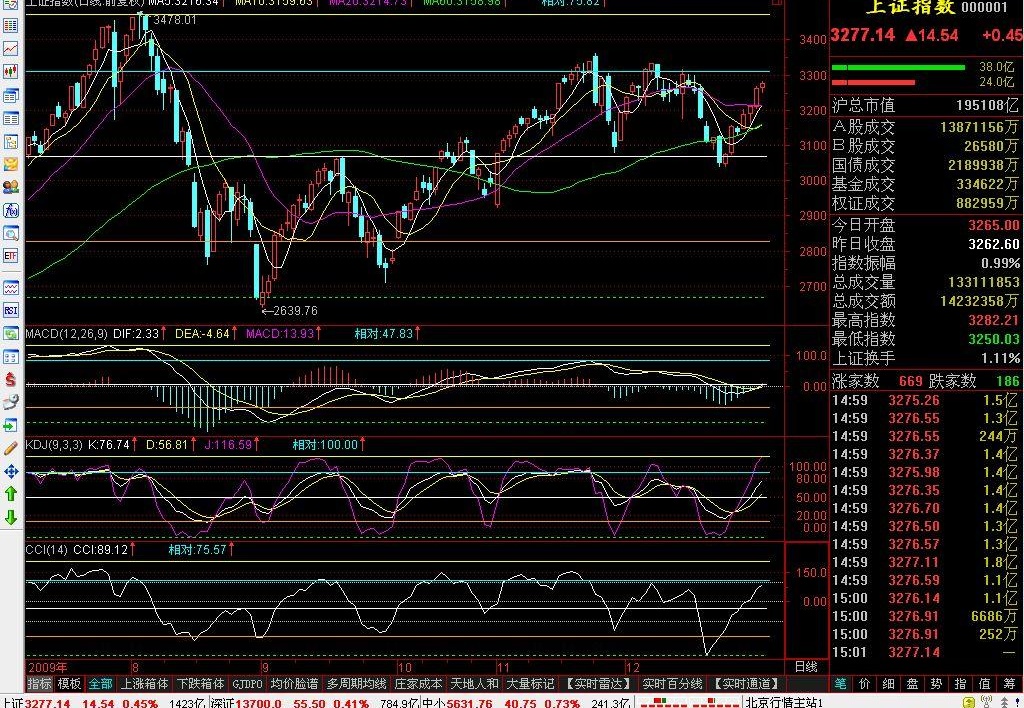Open the f(x) formula icon

click(10, 210)
